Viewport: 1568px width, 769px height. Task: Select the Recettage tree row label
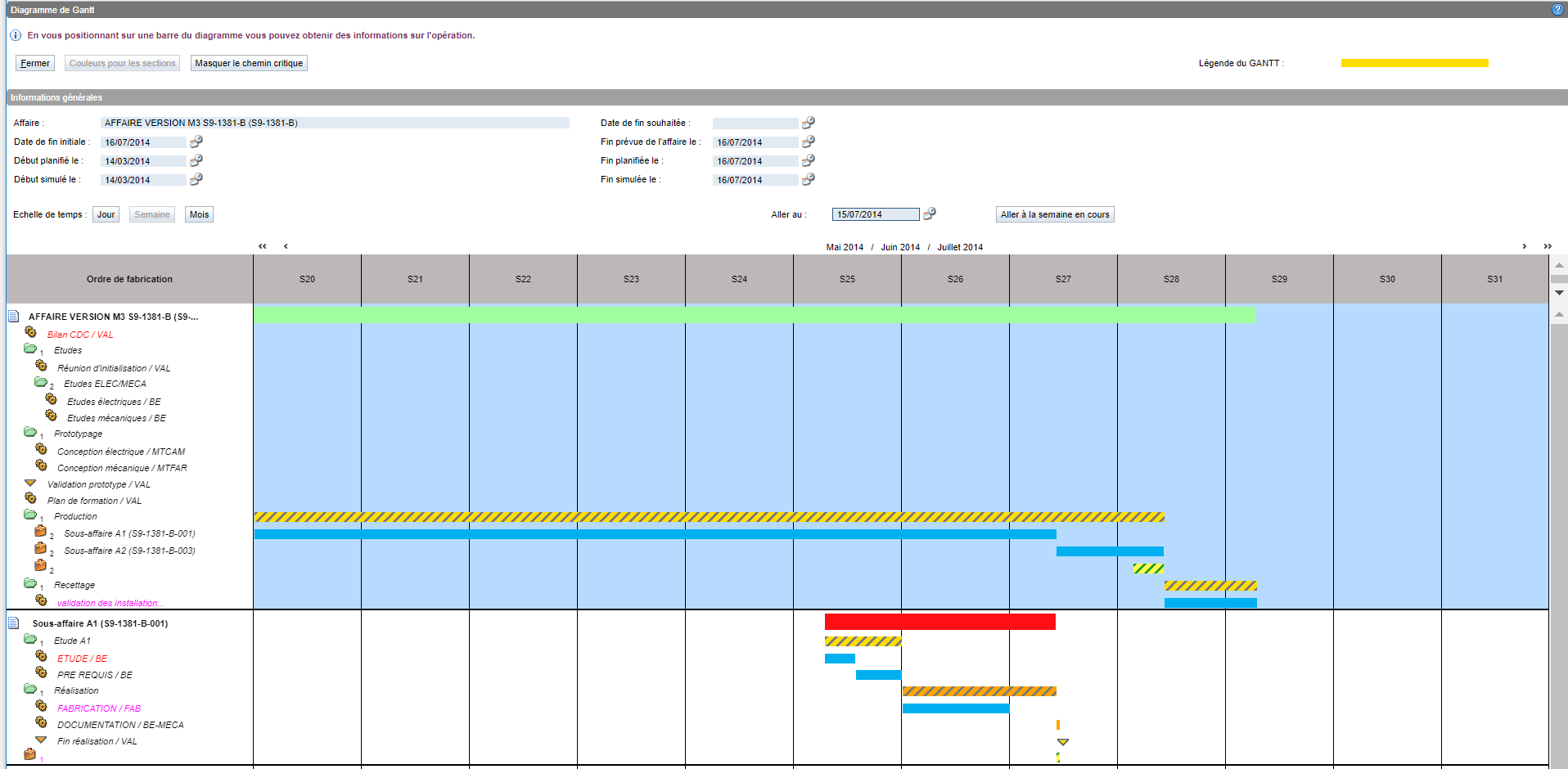[74, 585]
